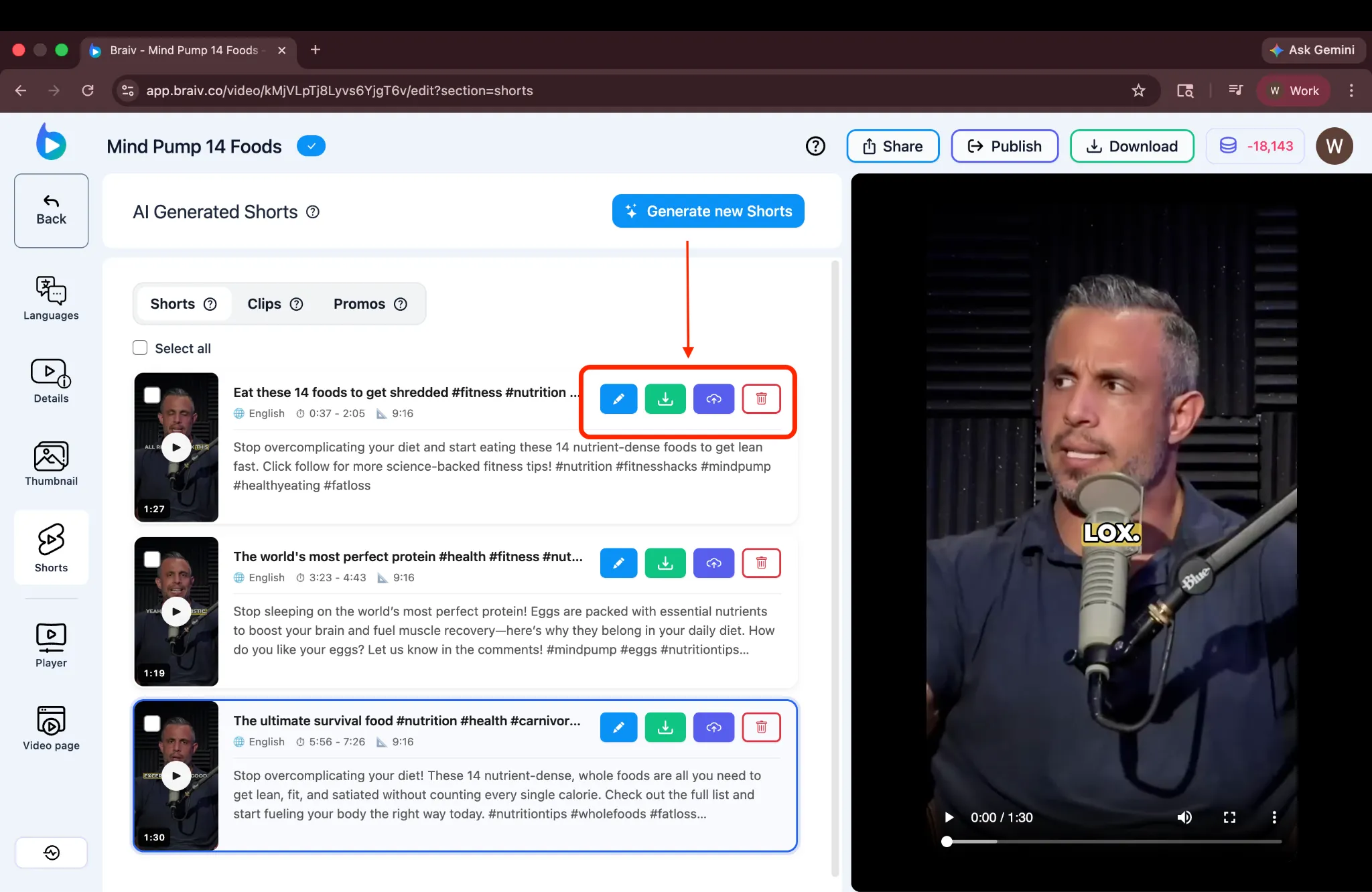
Task: Bookmark this page with the star icon
Action: pos(1138,90)
